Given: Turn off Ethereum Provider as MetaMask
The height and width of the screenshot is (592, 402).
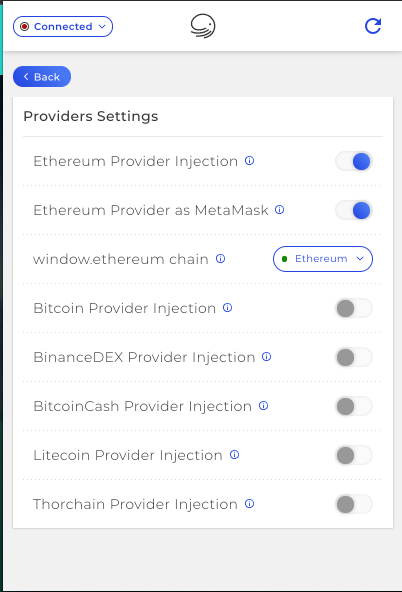Looking at the screenshot, I should (x=354, y=210).
